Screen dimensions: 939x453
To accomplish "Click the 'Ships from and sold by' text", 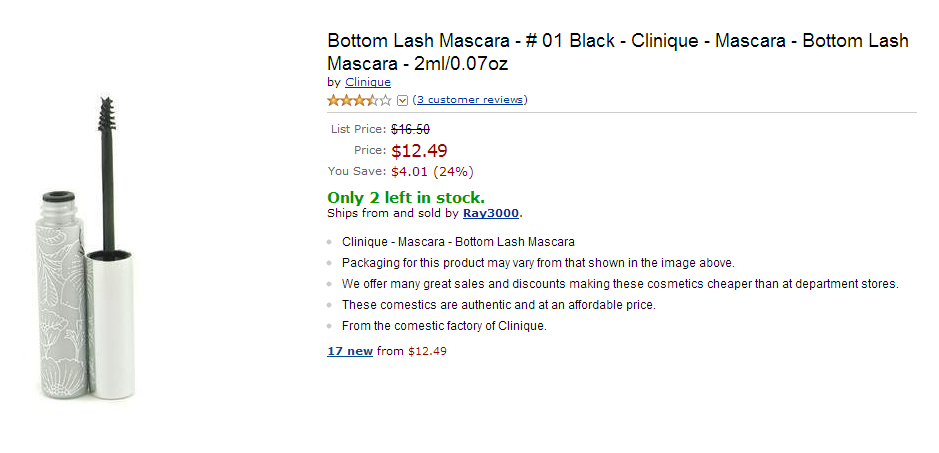I will 393,213.
